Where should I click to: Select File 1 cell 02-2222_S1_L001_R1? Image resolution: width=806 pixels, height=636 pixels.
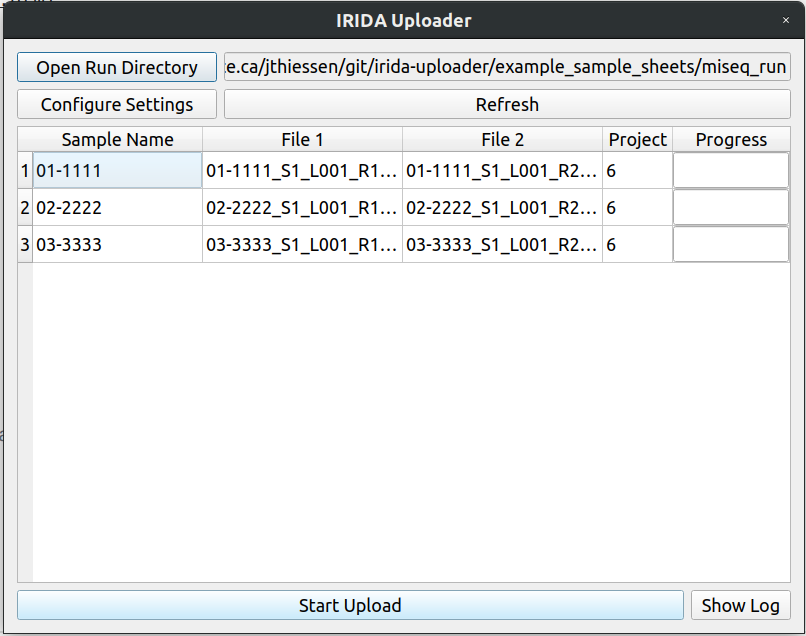(302, 207)
